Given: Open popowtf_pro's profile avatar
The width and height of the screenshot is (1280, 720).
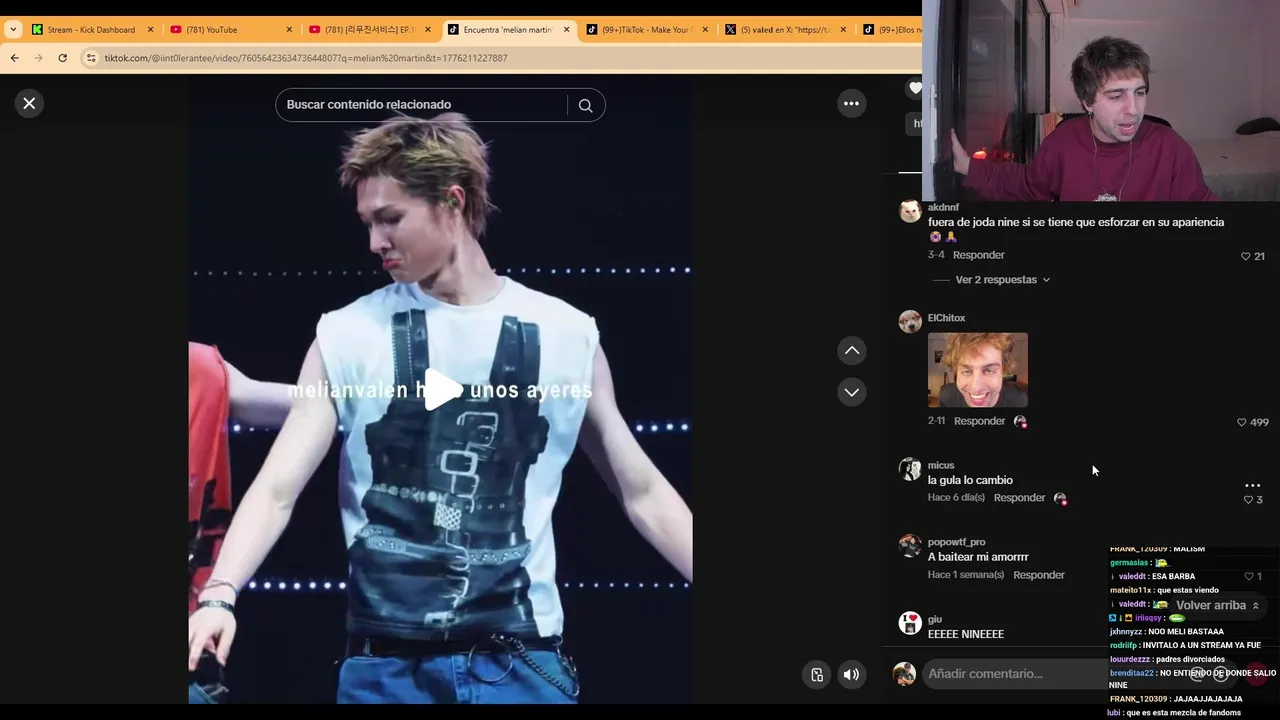Looking at the screenshot, I should click(910, 546).
